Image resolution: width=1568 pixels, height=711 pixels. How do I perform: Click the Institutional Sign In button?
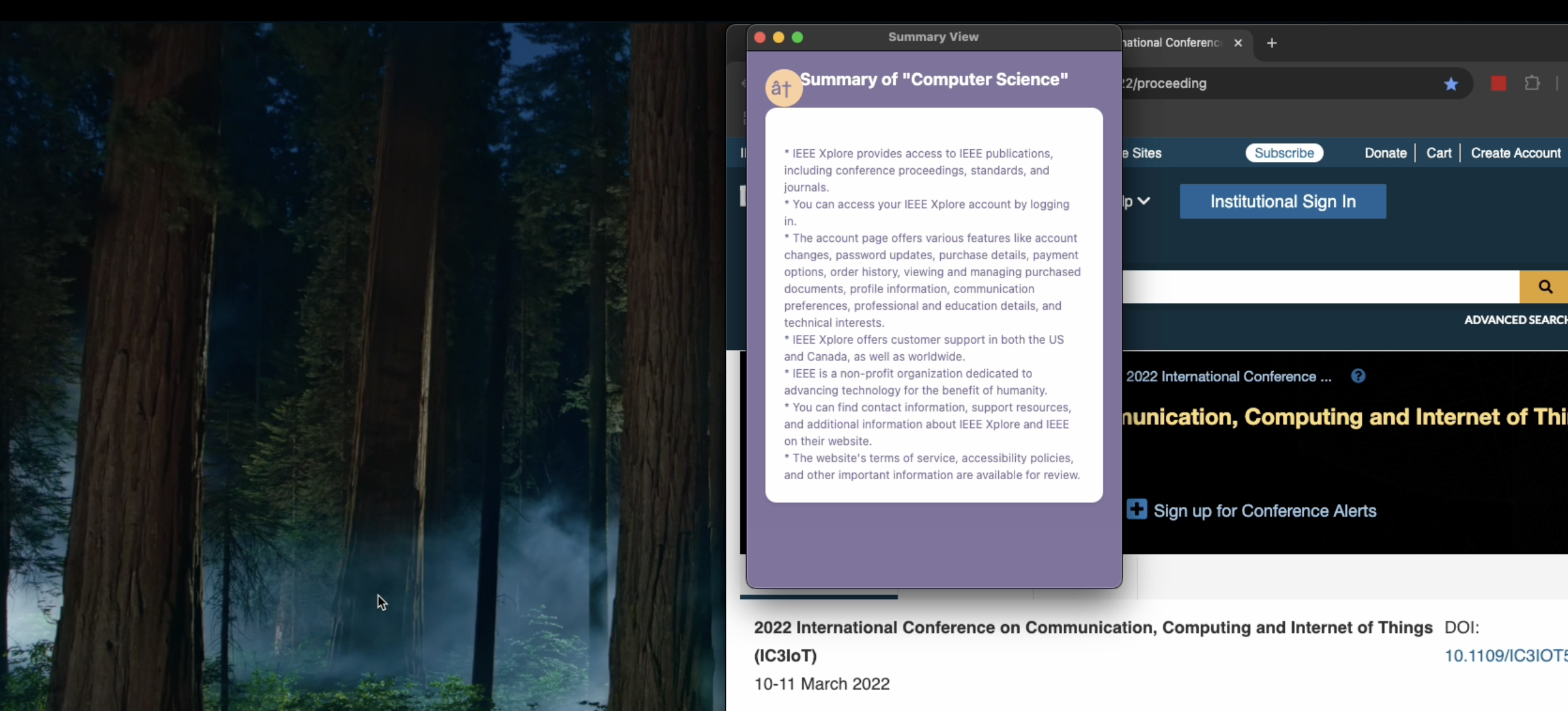click(x=1283, y=201)
